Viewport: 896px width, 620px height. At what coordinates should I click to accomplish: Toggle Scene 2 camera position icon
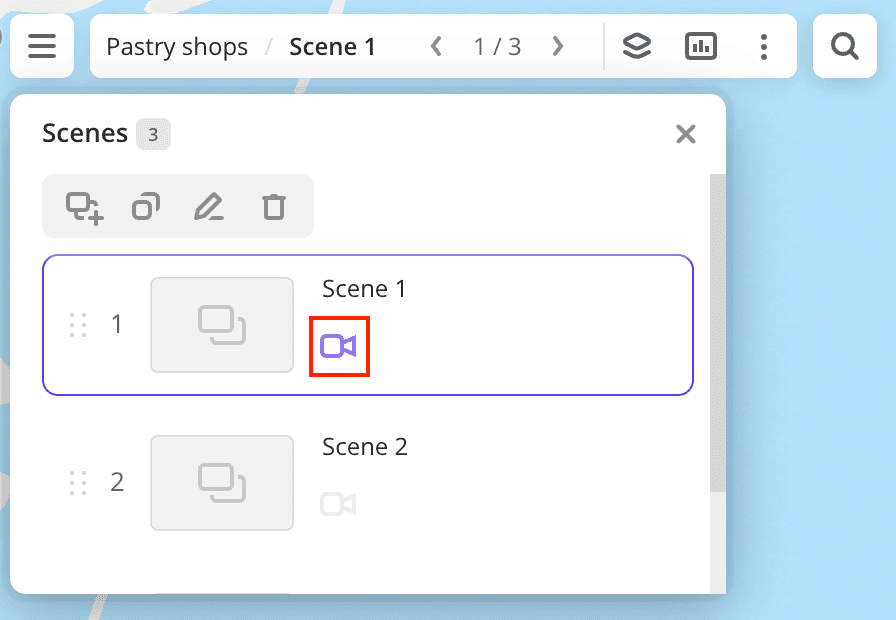coord(338,504)
